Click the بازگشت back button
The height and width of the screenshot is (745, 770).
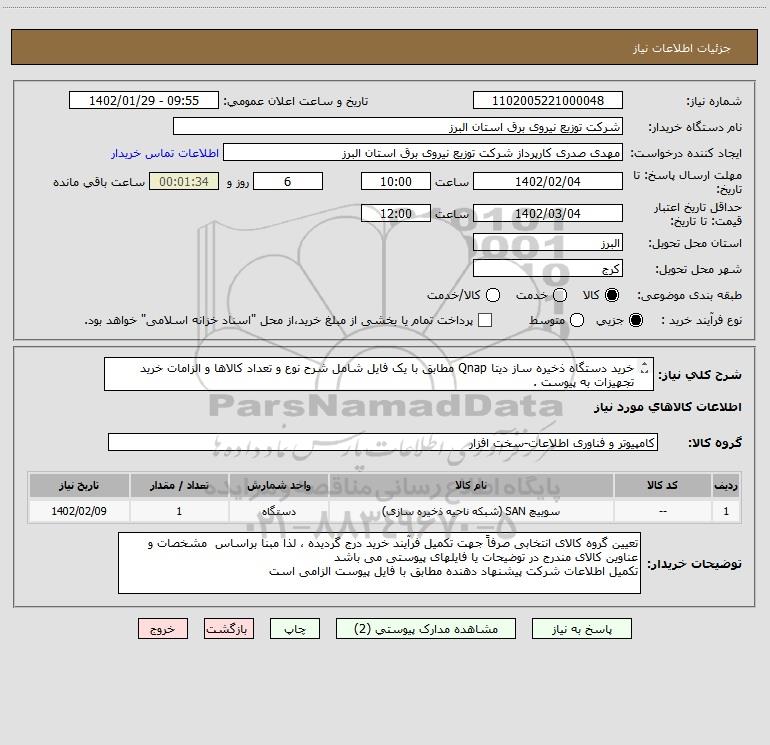229,629
